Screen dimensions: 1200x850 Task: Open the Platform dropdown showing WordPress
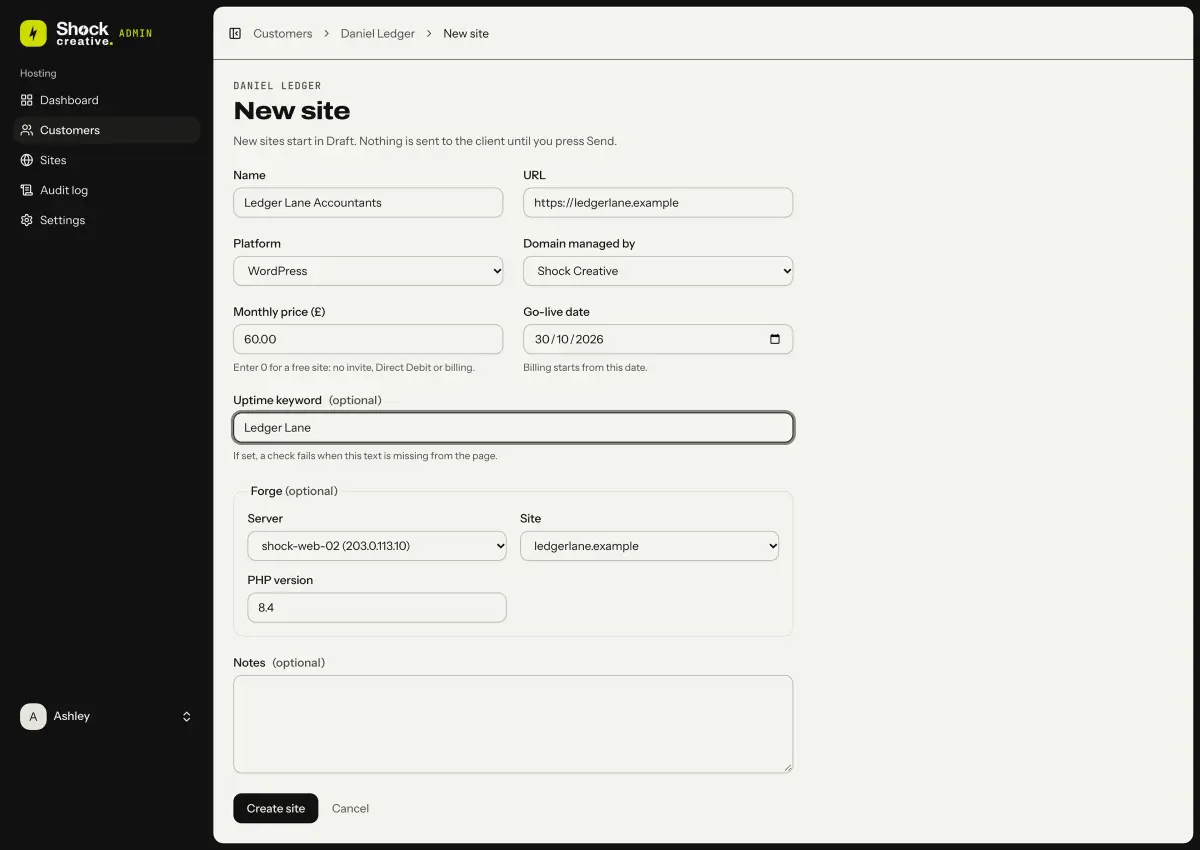[x=368, y=271]
